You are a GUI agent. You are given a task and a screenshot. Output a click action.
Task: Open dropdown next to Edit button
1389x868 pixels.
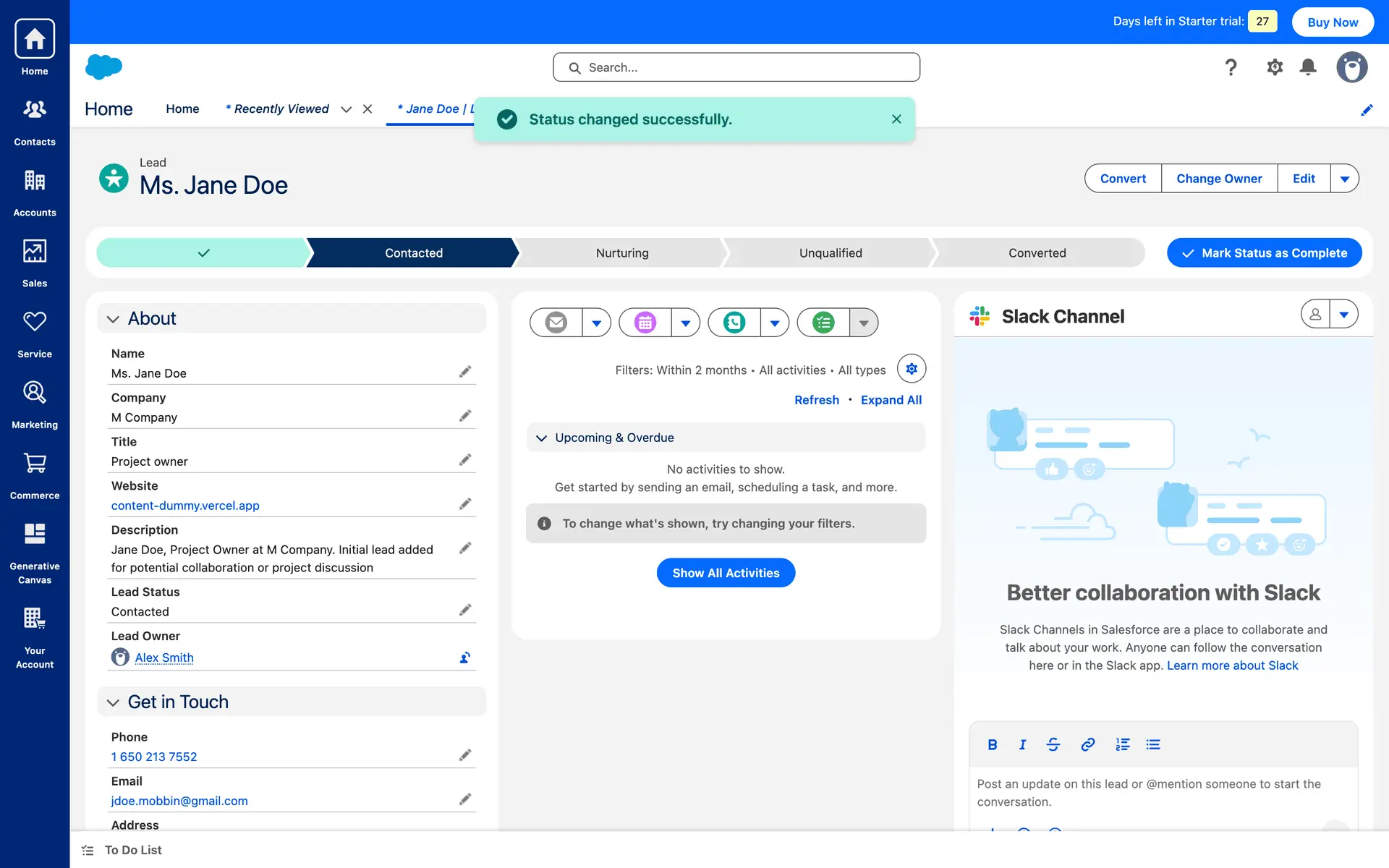1344,179
